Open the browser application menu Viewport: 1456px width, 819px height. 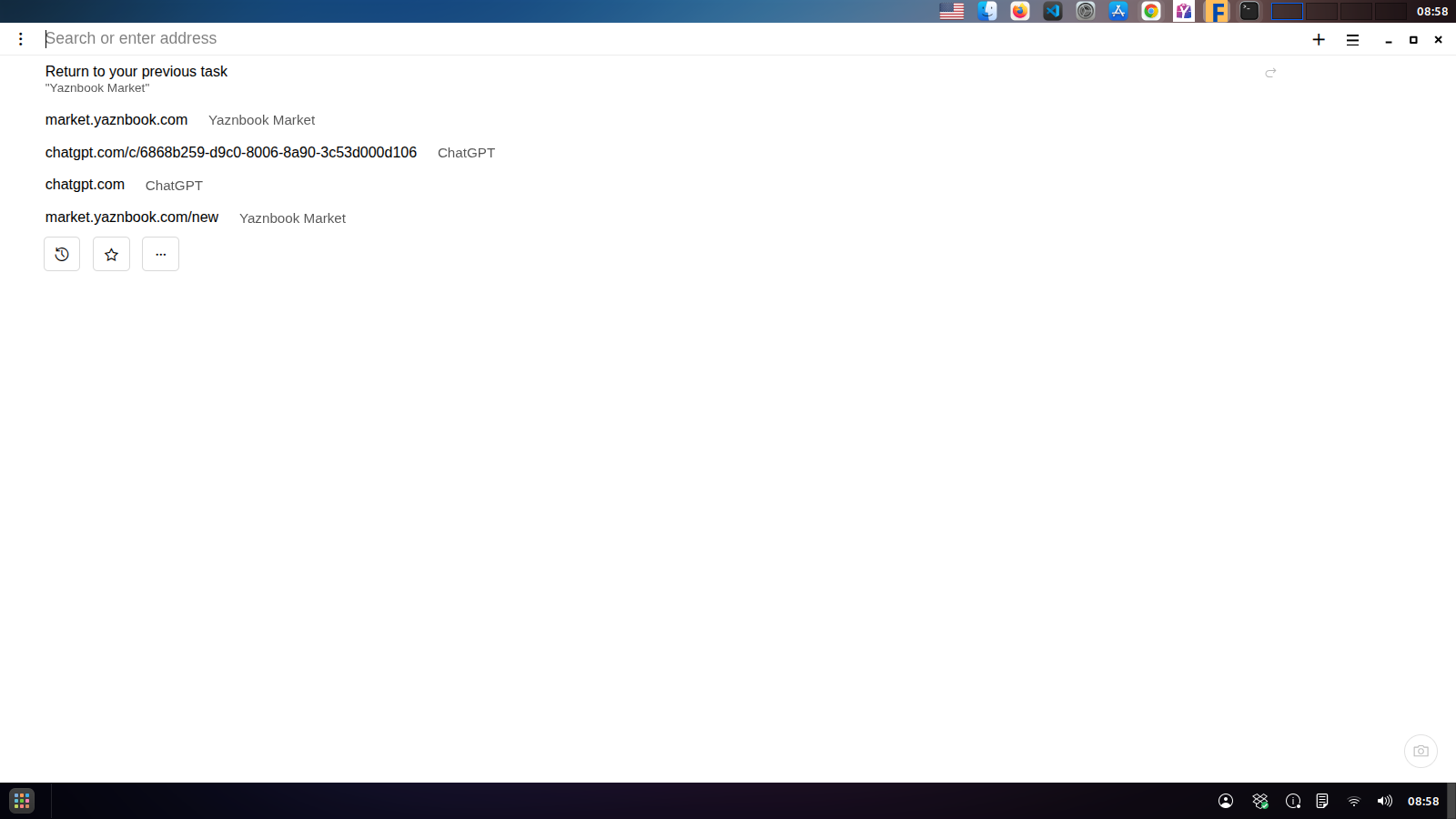pos(1352,39)
